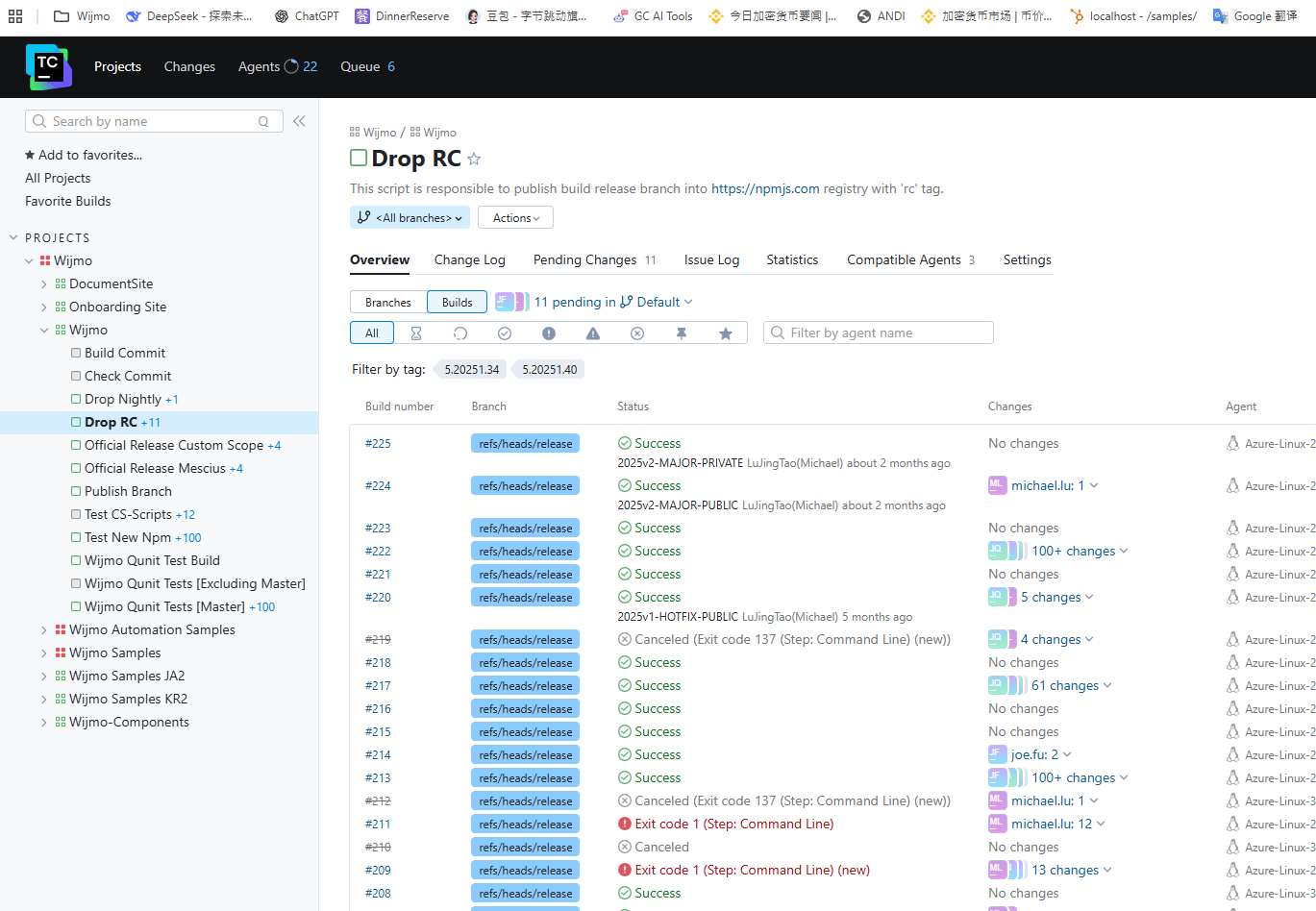Select Publish Branch configuration
This screenshot has width=1316, height=911.
coord(128,491)
